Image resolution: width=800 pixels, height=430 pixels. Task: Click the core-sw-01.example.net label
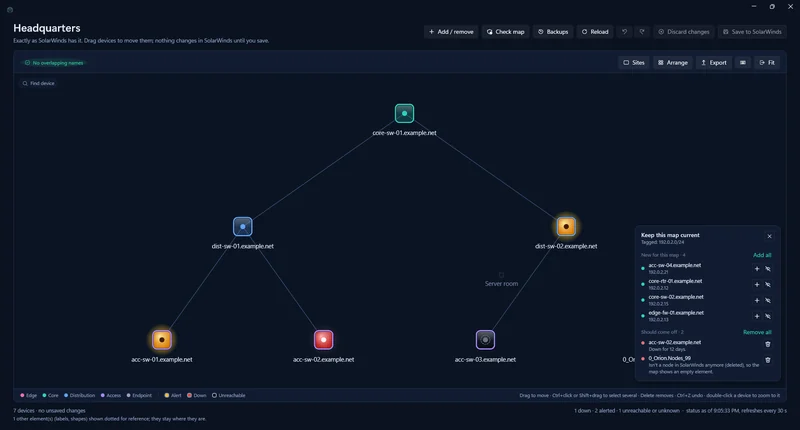click(x=404, y=133)
